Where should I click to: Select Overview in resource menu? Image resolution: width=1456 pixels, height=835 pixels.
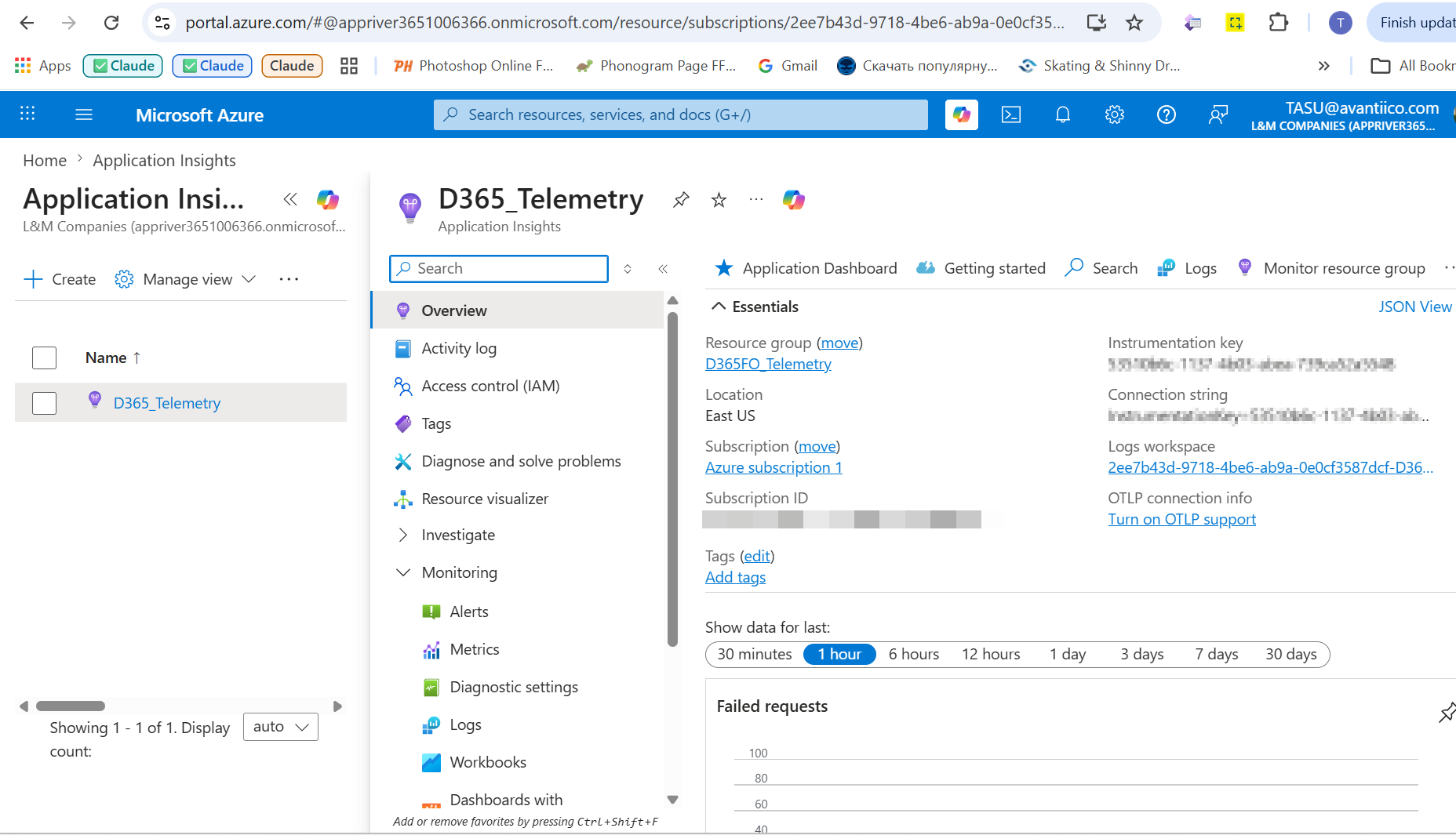pos(518,310)
